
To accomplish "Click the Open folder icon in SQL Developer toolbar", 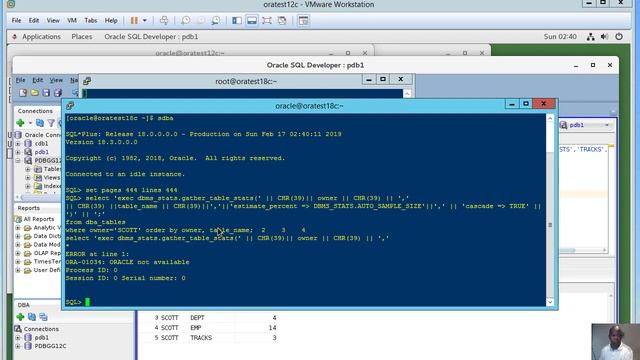I will click(x=35, y=93).
